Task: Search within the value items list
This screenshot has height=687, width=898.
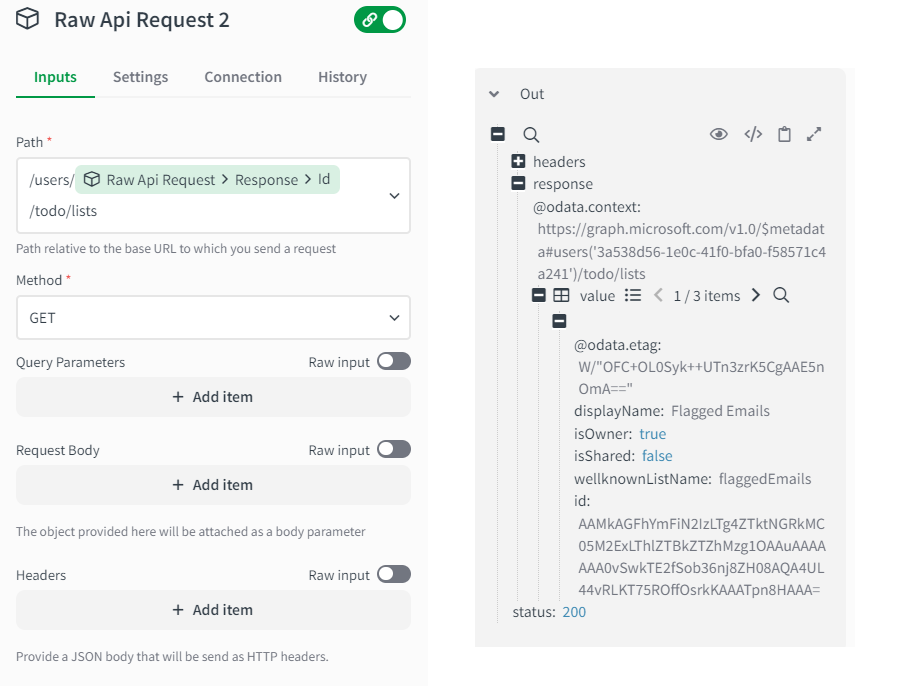Action: [782, 296]
